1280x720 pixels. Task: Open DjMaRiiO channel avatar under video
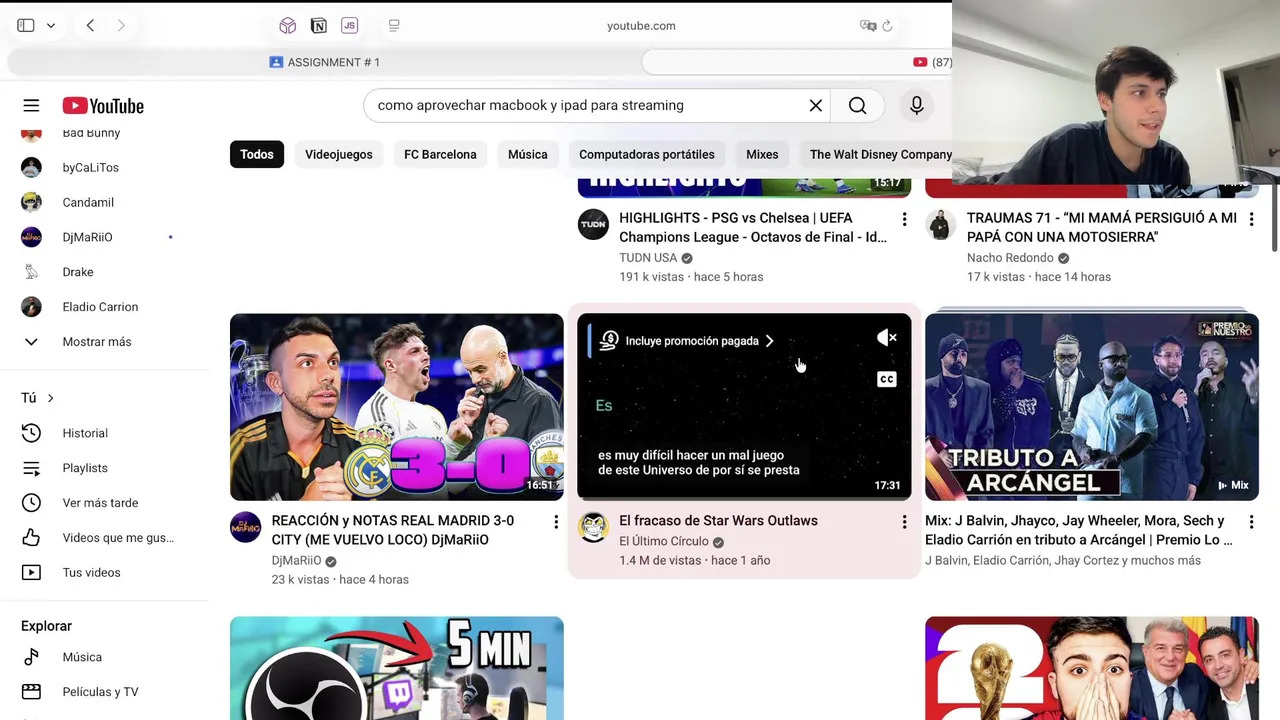click(x=245, y=527)
